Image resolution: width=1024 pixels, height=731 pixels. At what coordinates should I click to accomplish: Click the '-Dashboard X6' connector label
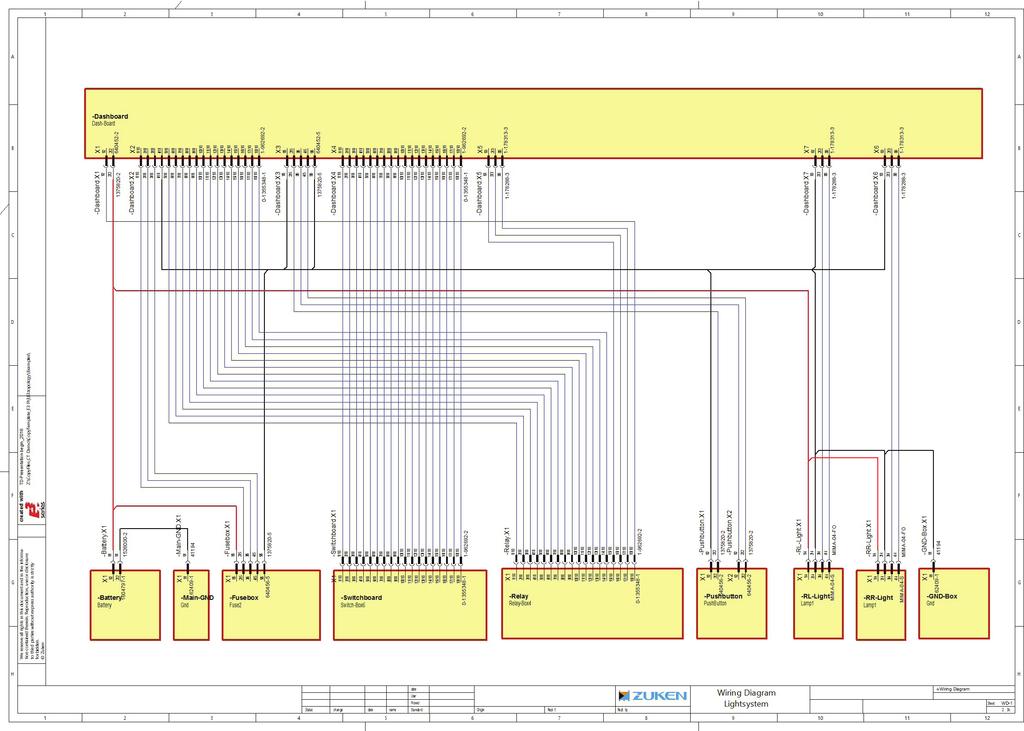tap(876, 193)
